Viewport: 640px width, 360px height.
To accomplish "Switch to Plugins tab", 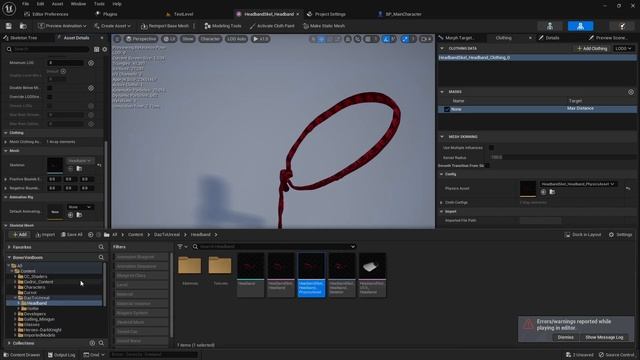I will (106, 14).
